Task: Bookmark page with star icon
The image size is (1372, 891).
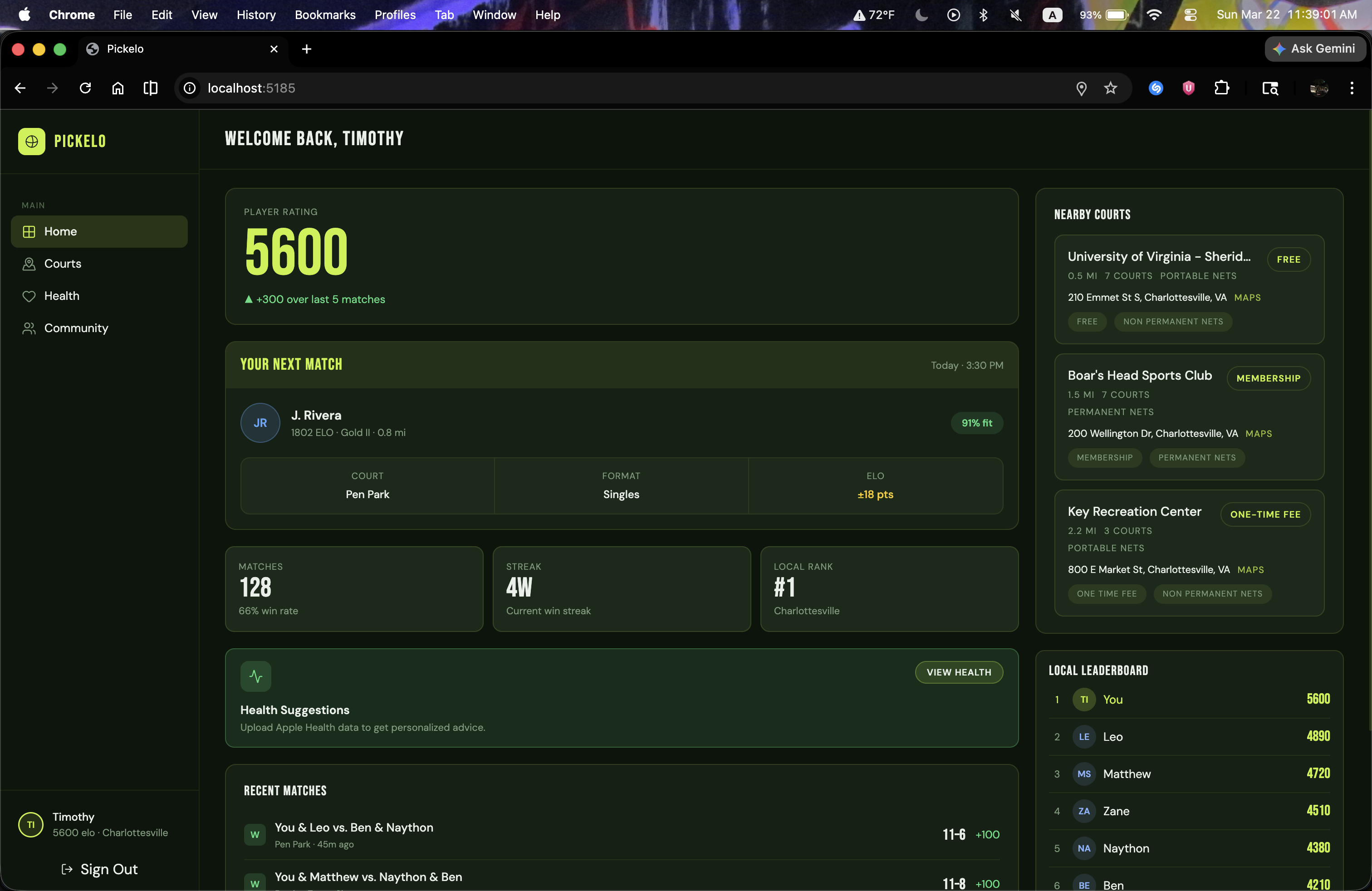Action: [x=1110, y=88]
